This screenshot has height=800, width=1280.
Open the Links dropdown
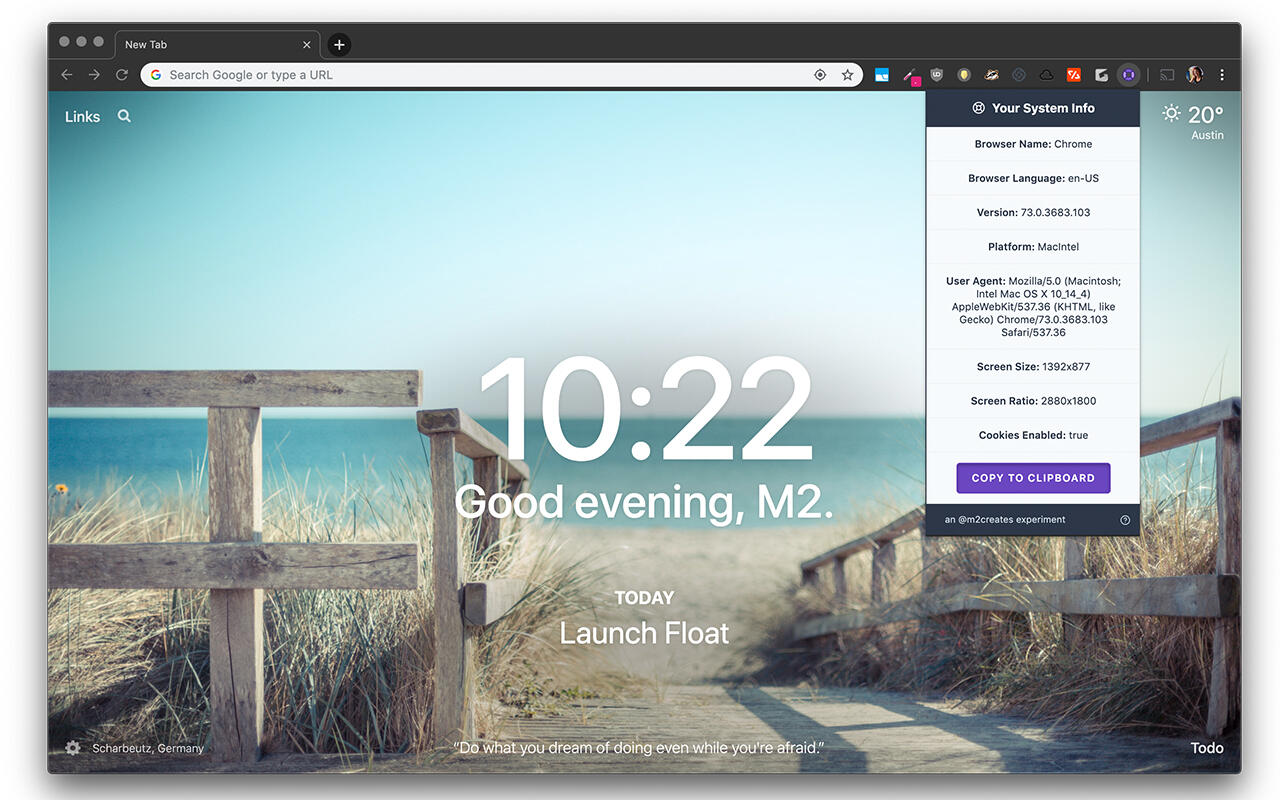[82, 116]
